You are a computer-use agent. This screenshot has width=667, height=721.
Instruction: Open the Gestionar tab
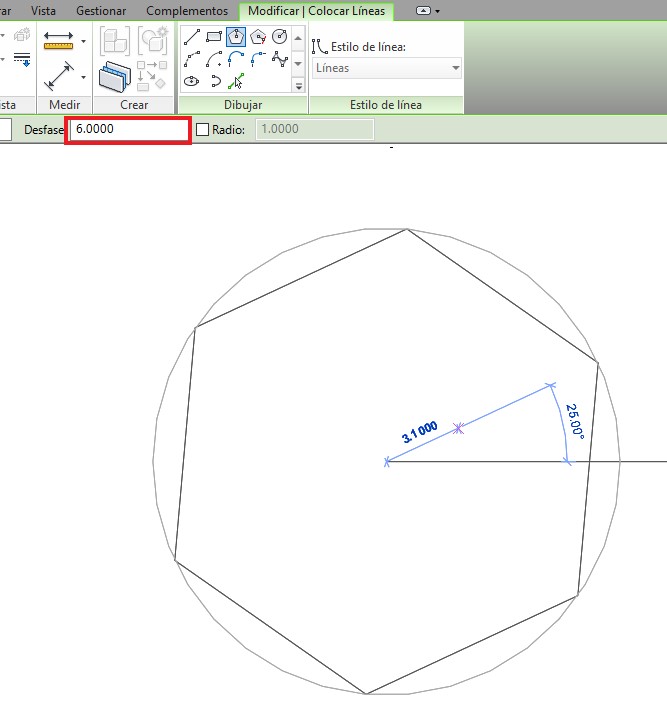click(101, 10)
